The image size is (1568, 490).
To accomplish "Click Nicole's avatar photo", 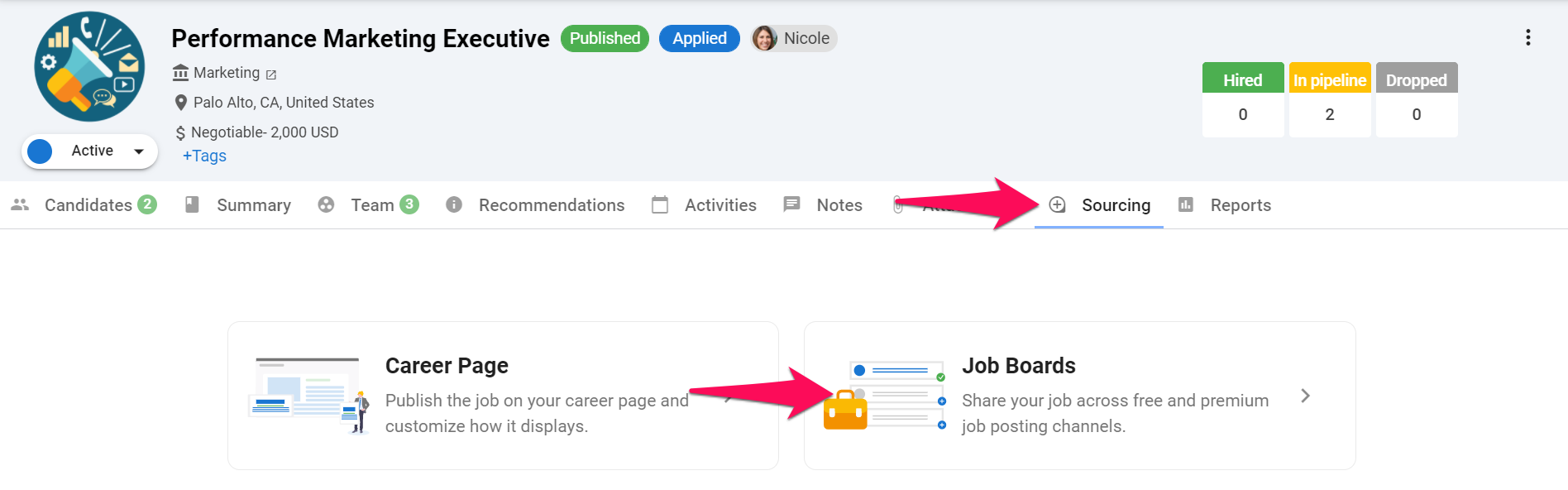I will (764, 38).
